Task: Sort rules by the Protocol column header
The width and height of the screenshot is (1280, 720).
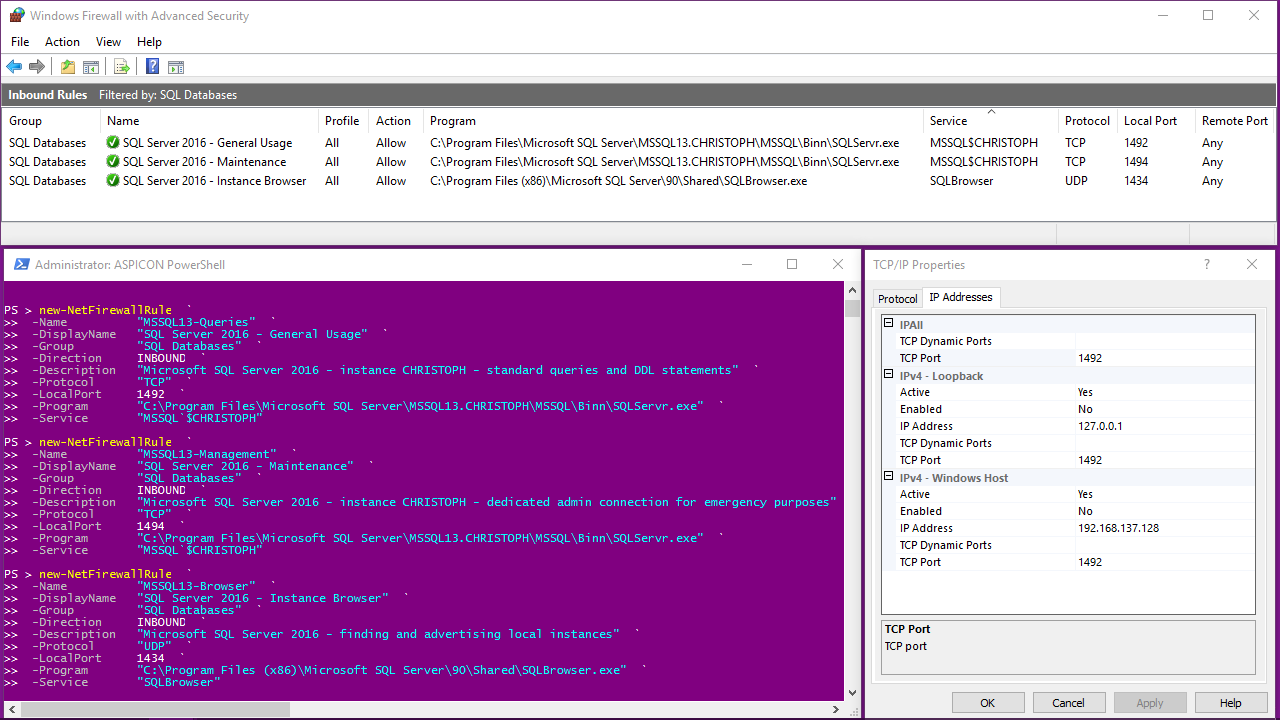Action: [x=1088, y=121]
